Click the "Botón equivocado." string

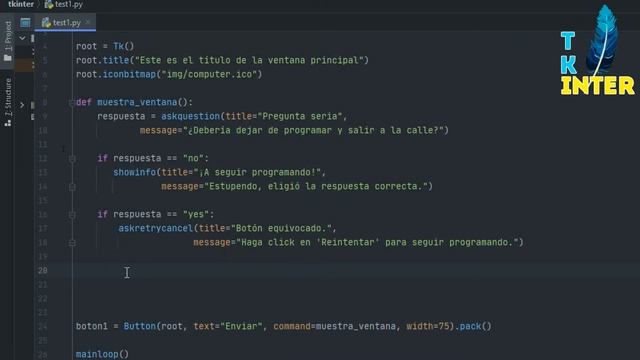pos(281,228)
